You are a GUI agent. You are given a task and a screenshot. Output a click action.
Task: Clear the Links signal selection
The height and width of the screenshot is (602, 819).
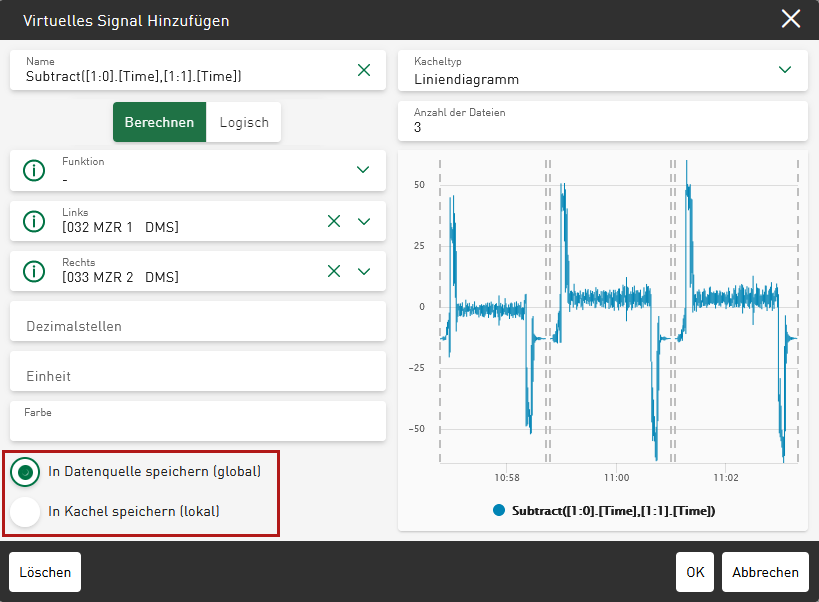point(334,221)
